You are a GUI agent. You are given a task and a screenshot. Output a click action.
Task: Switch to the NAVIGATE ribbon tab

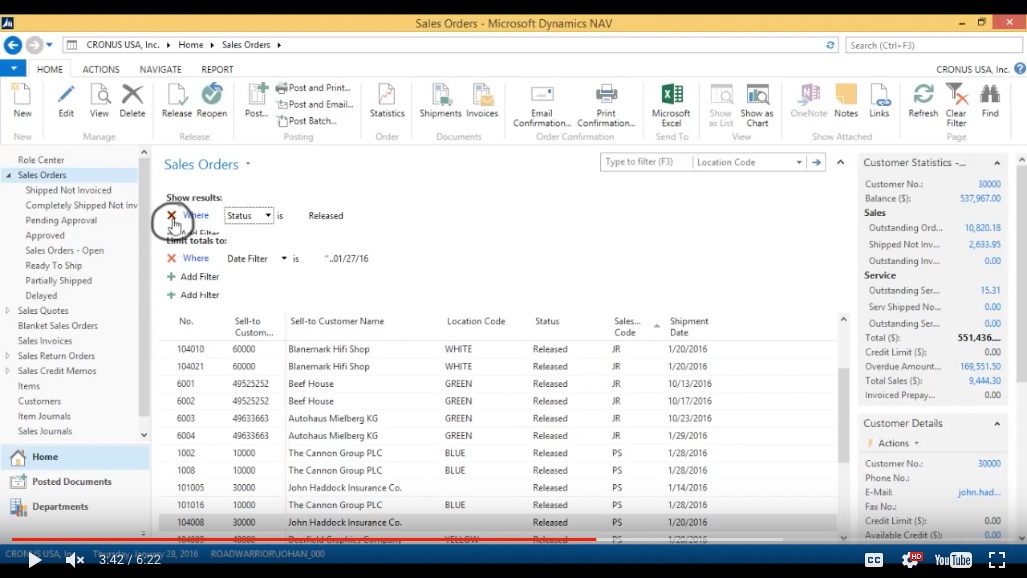click(160, 69)
